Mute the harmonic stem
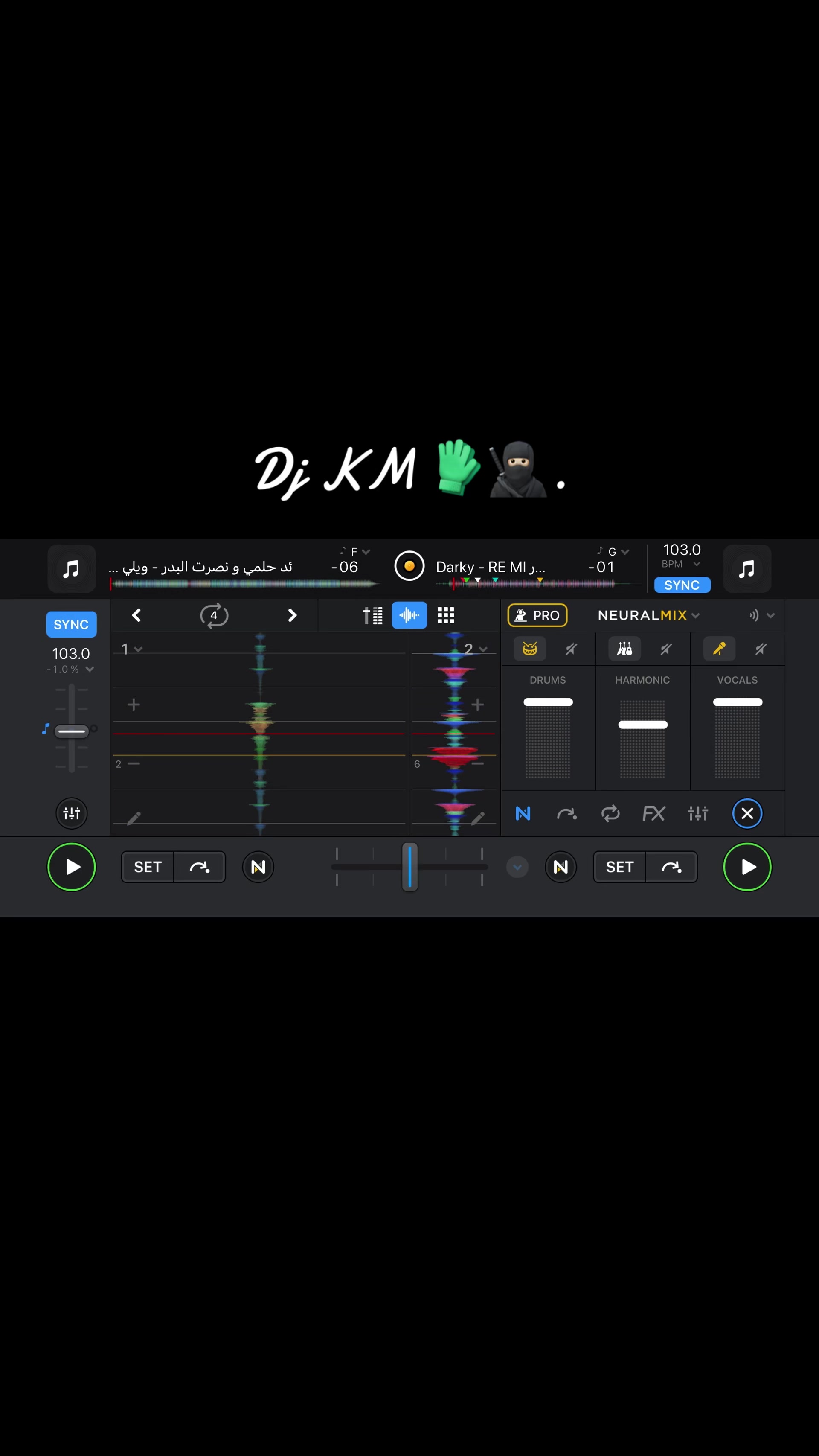This screenshot has width=819, height=1456. click(666, 648)
